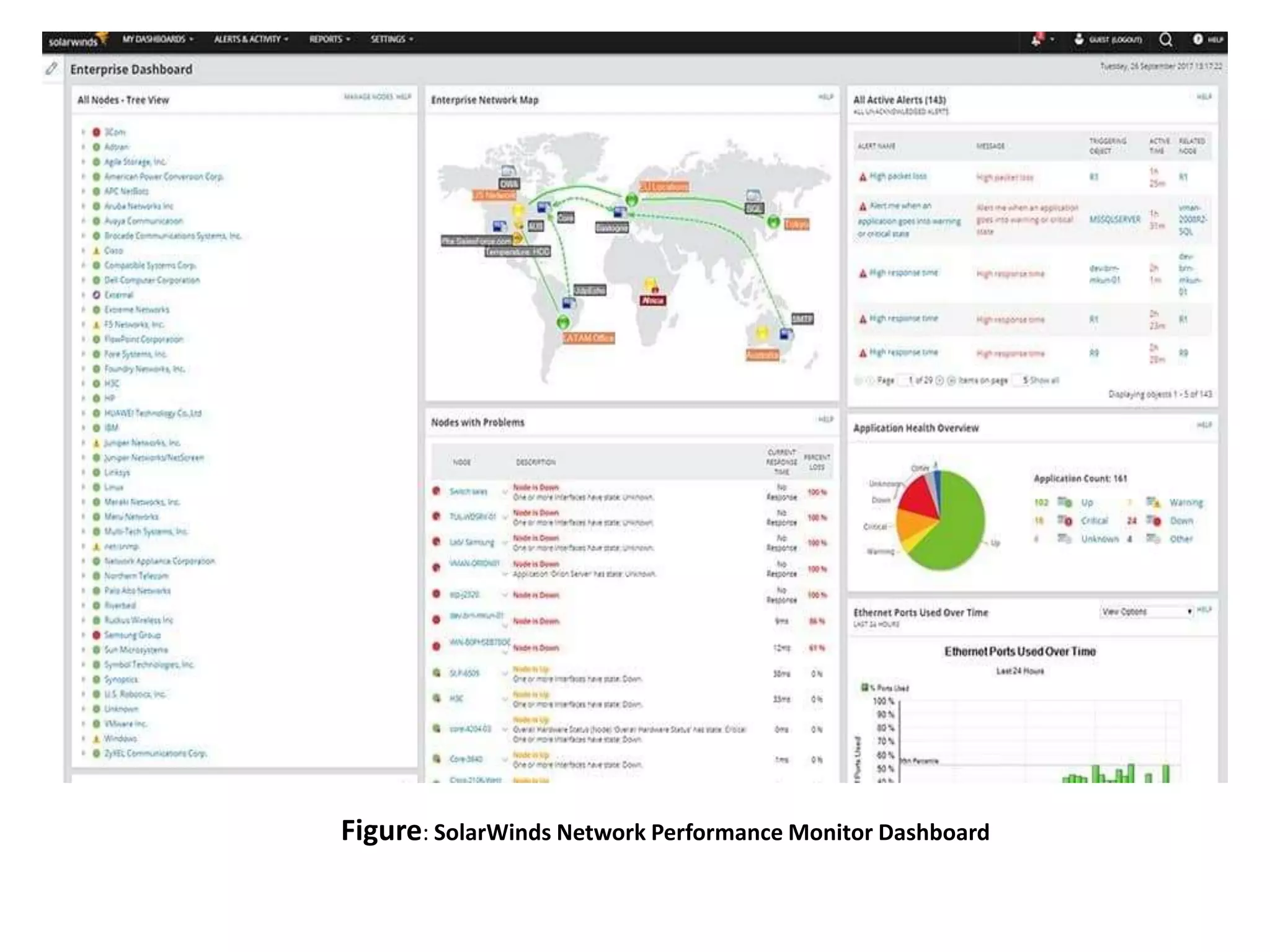Screen dimensions: 1270x952
Task: Click Help link in All Active Alerts
Action: pos(1204,97)
